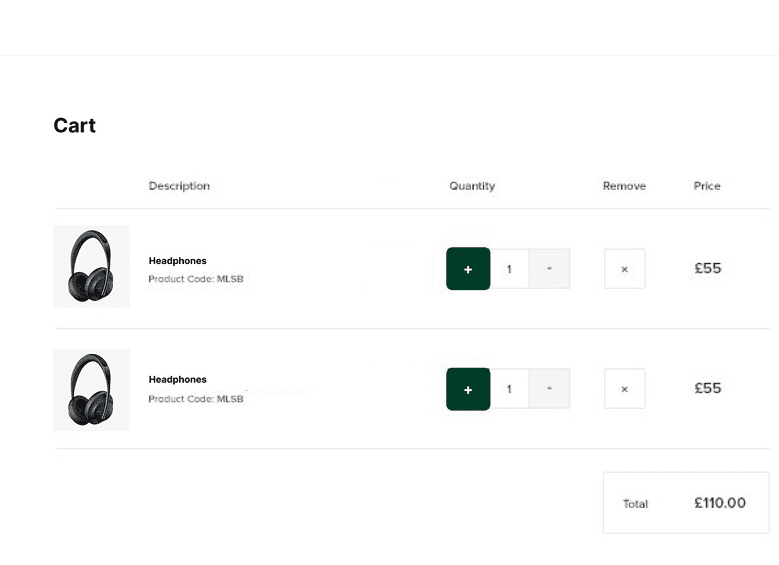The image size is (779, 565).
Task: Click the Description column header
Action: click(x=179, y=186)
